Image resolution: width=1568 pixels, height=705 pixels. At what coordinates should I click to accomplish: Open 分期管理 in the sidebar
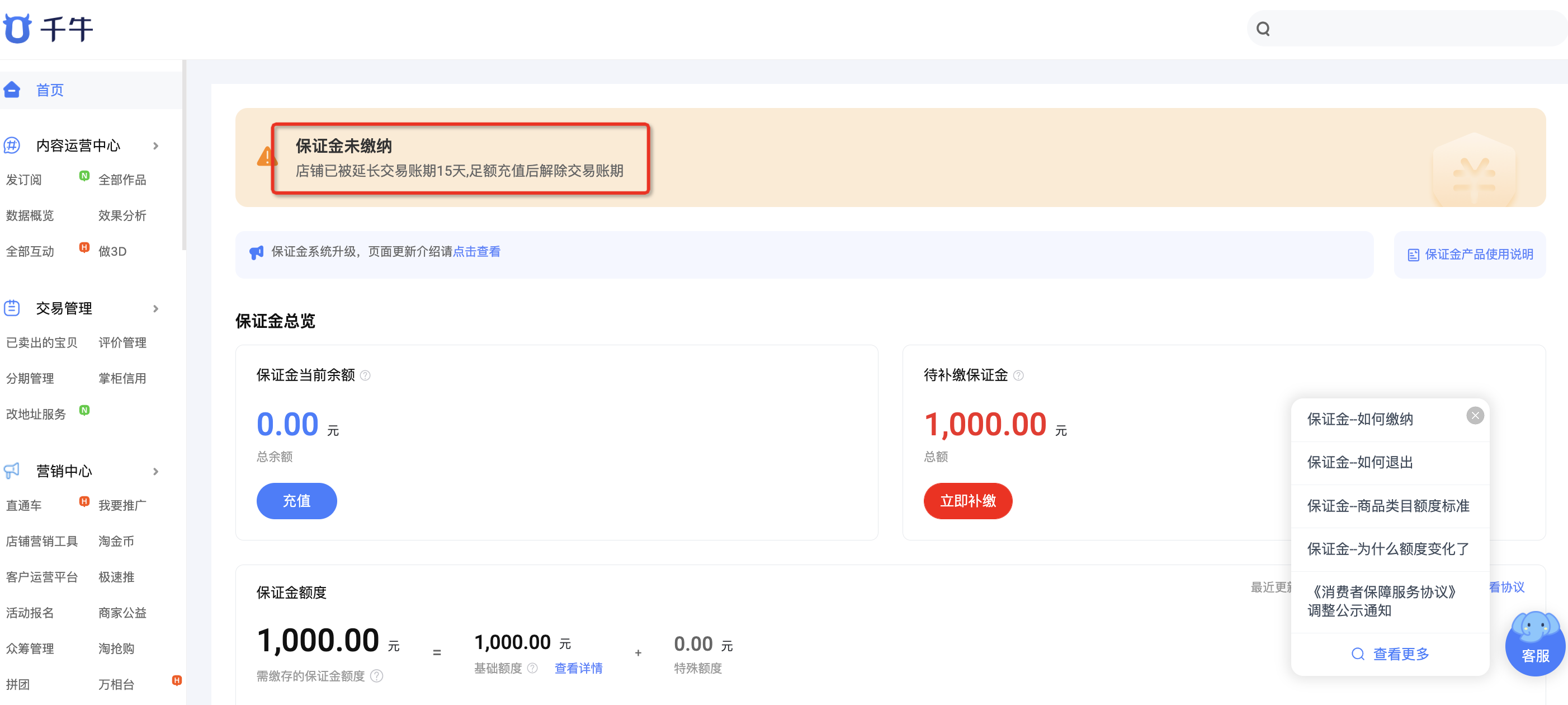coord(30,379)
